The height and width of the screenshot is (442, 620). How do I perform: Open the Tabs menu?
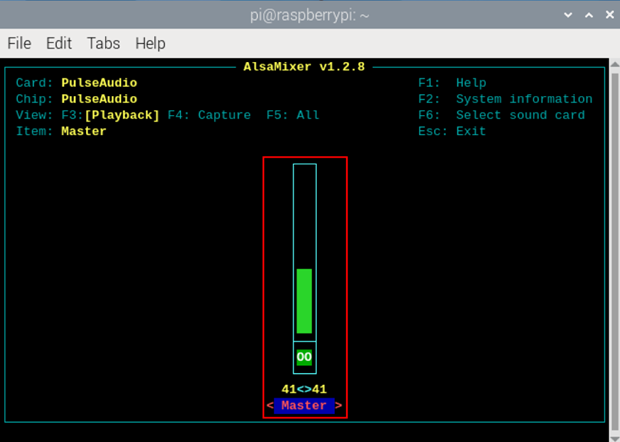click(x=103, y=43)
